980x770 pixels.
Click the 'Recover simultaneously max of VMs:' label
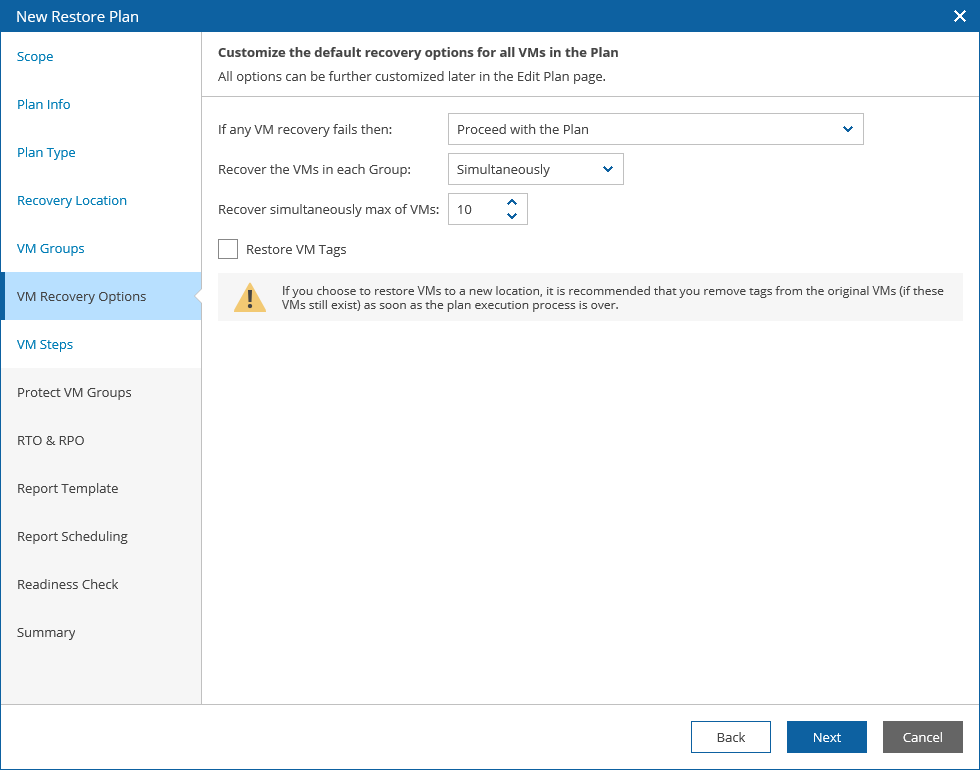coord(329,209)
